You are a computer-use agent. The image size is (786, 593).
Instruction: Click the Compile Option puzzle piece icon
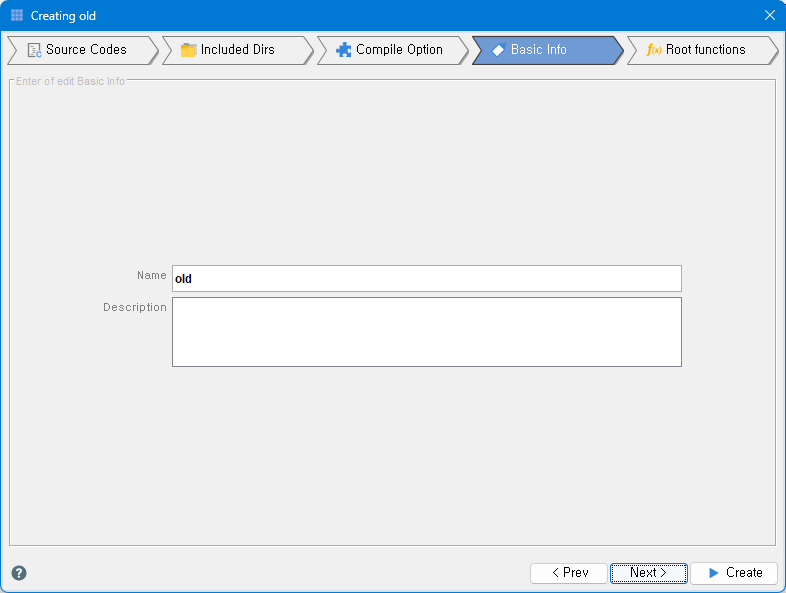pos(344,50)
